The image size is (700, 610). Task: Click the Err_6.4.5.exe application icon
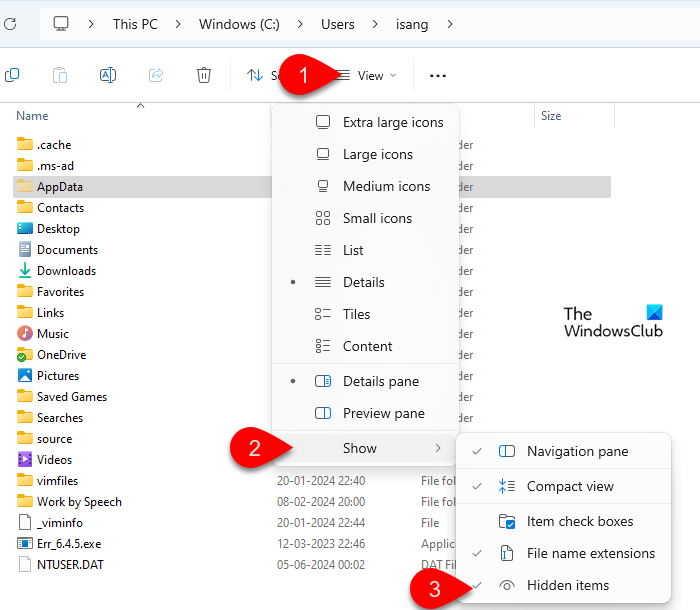pyautogui.click(x=25, y=543)
